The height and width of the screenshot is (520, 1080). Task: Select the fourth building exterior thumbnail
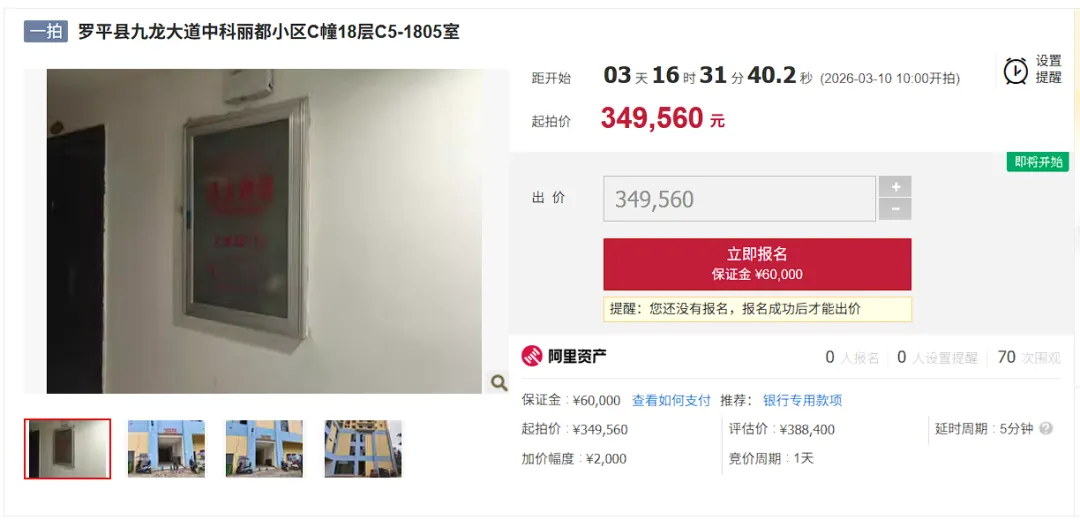pyautogui.click(x=363, y=448)
